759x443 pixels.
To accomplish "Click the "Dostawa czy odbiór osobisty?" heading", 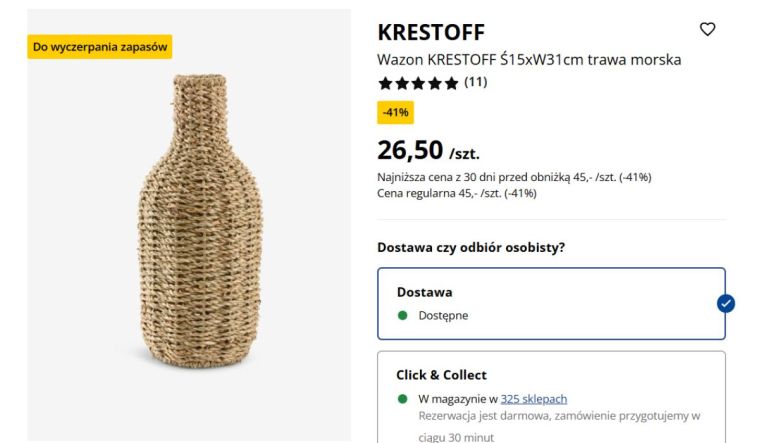I will click(478, 247).
